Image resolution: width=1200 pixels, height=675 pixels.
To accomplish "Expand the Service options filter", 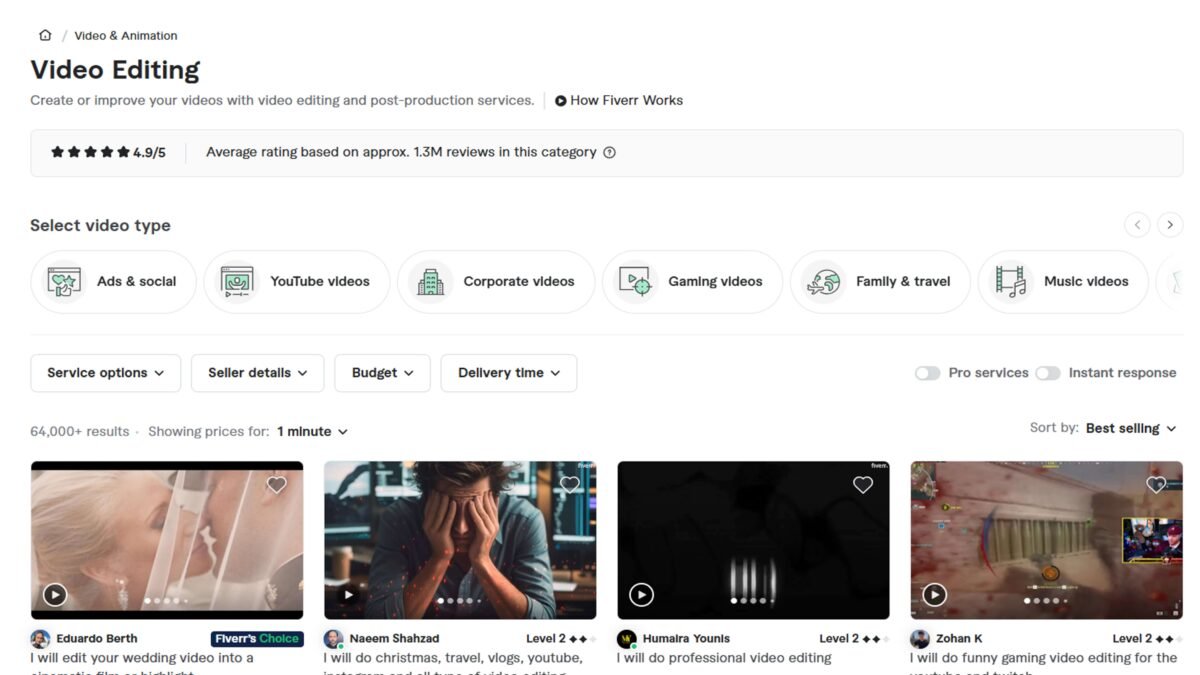I will coord(106,373).
